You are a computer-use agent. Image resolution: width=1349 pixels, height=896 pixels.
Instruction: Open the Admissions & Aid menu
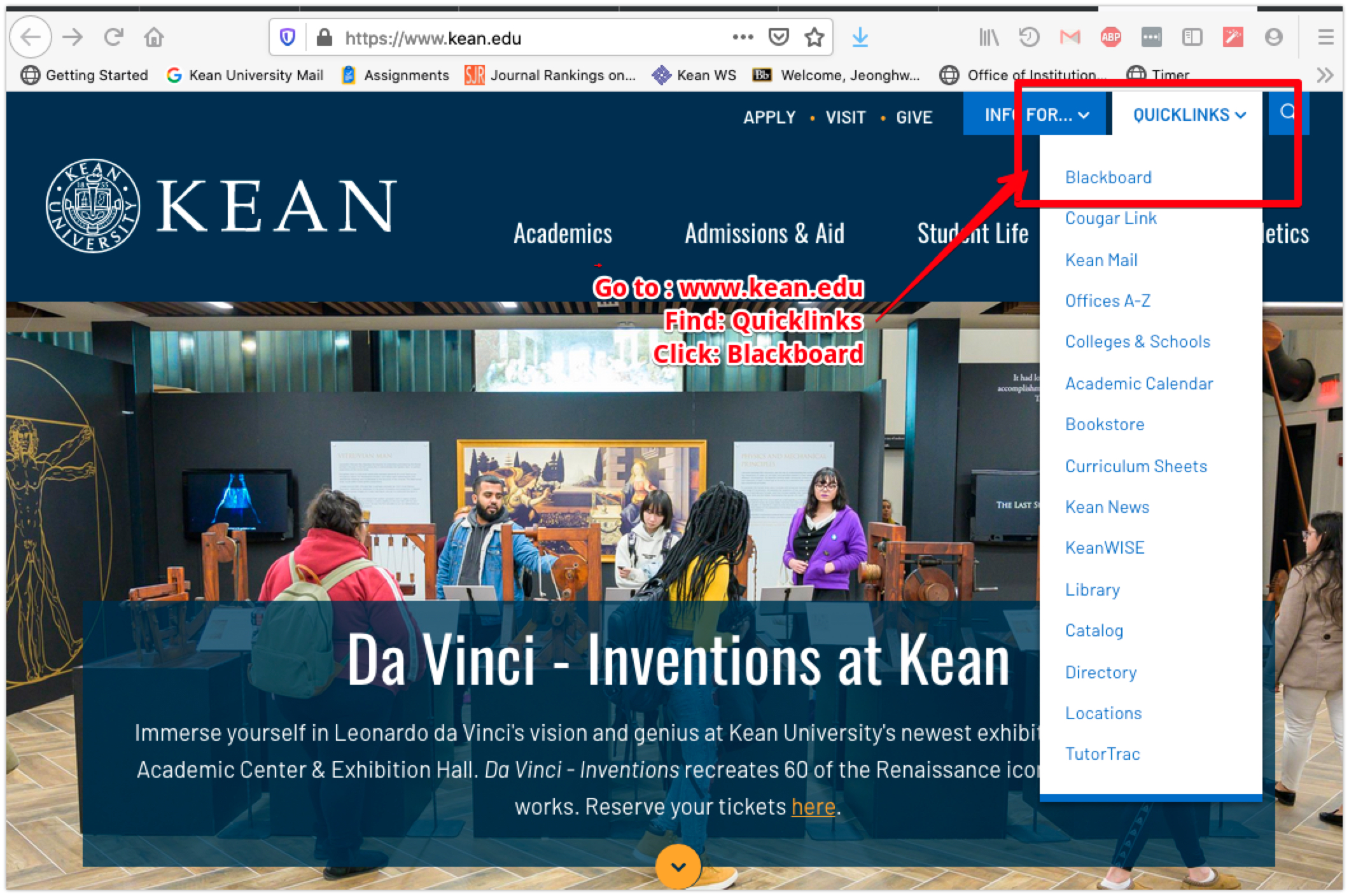click(x=764, y=234)
